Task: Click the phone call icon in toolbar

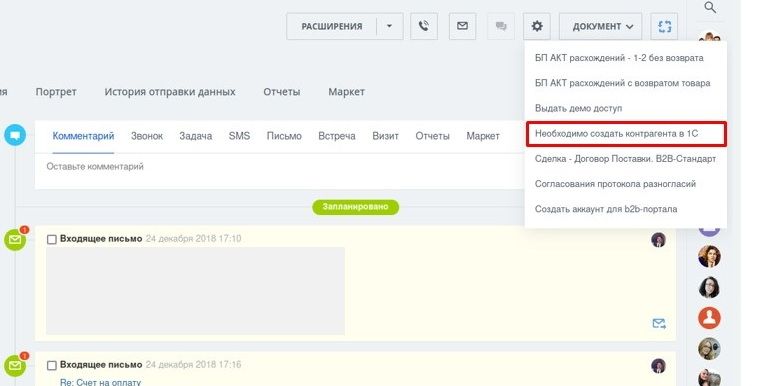Action: [x=424, y=26]
